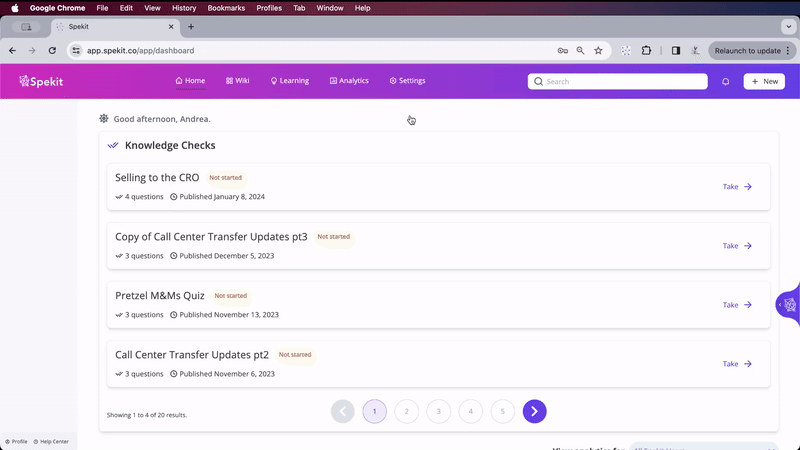Jump to page 3 of results

pyautogui.click(x=438, y=411)
